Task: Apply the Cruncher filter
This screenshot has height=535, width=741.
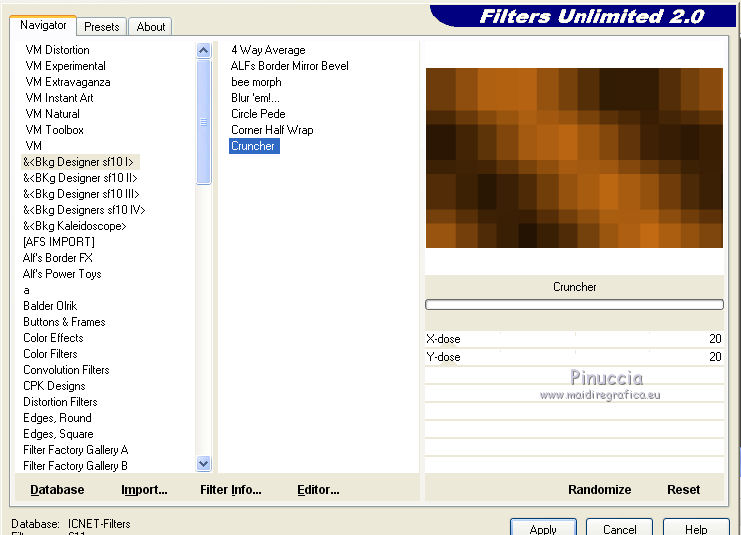Action: pos(543,528)
